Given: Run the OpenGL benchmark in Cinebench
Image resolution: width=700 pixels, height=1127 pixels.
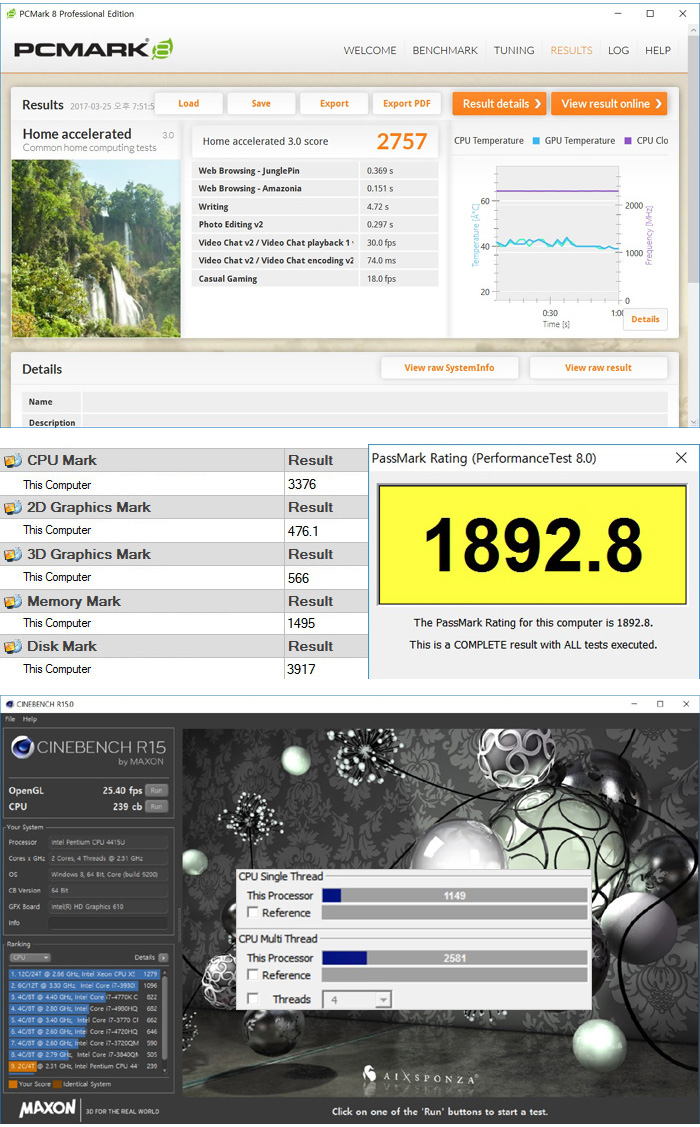Looking at the screenshot, I should tap(156, 791).
